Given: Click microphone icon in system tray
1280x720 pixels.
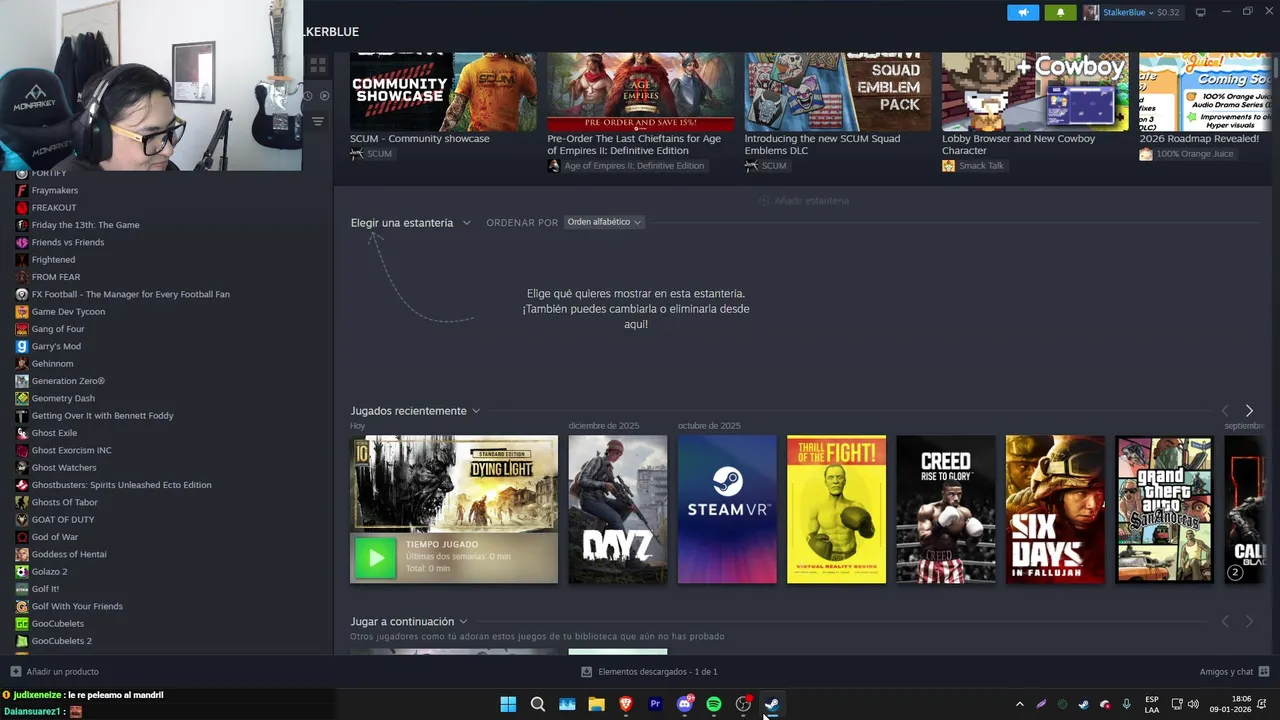Looking at the screenshot, I should [1126, 704].
